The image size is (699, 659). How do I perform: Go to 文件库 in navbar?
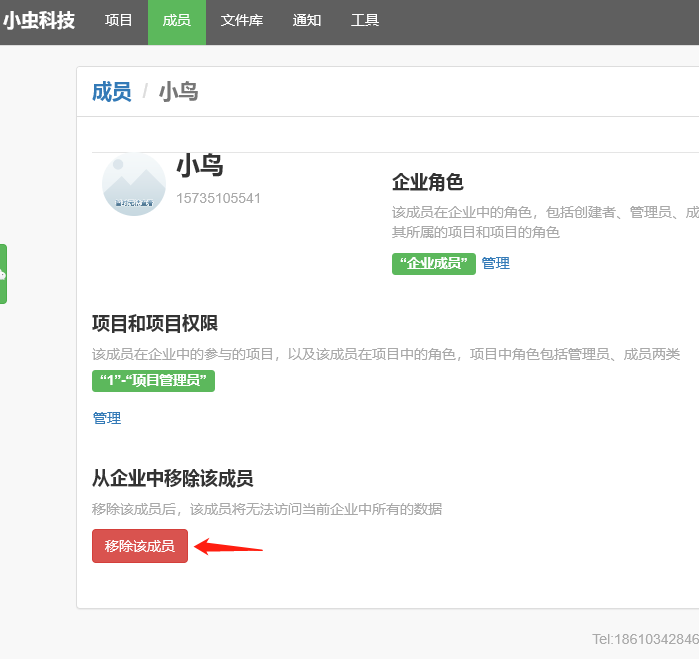pos(242,21)
